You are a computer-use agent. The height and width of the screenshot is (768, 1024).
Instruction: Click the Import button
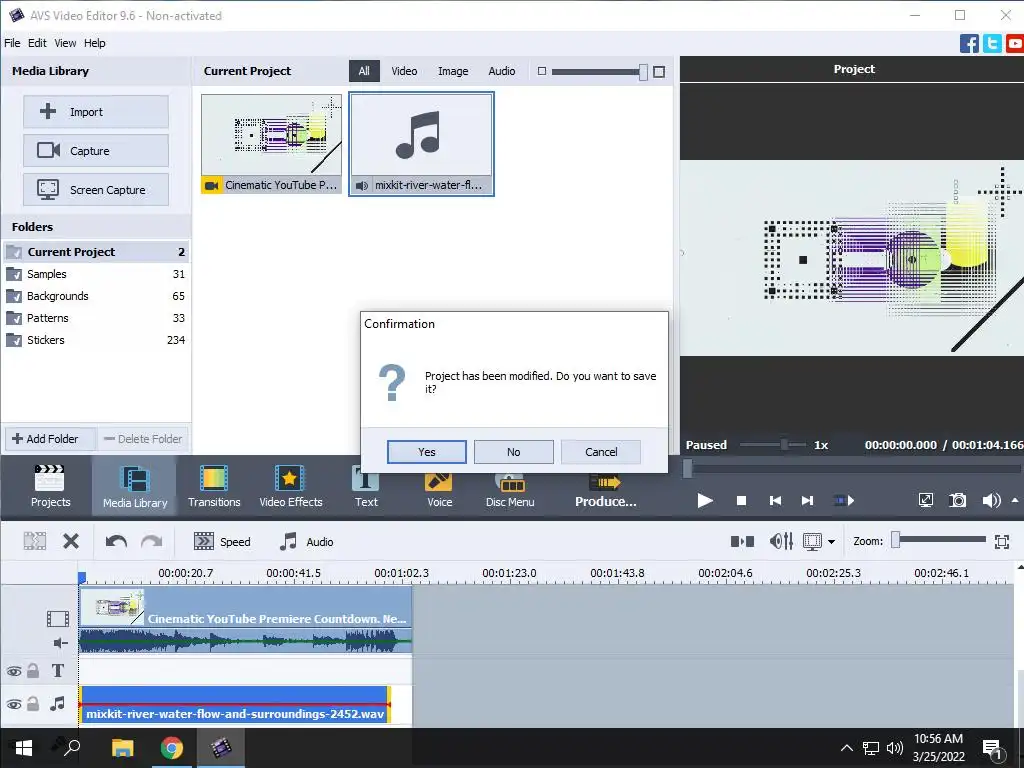(x=96, y=112)
